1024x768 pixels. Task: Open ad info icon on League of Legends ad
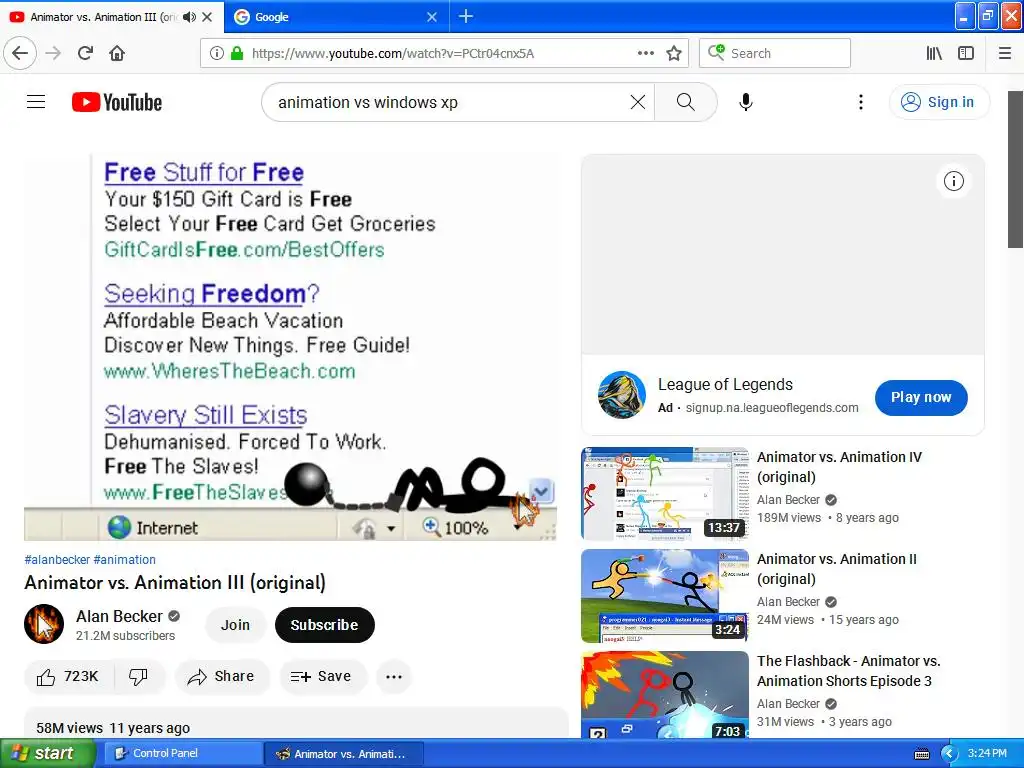953,181
